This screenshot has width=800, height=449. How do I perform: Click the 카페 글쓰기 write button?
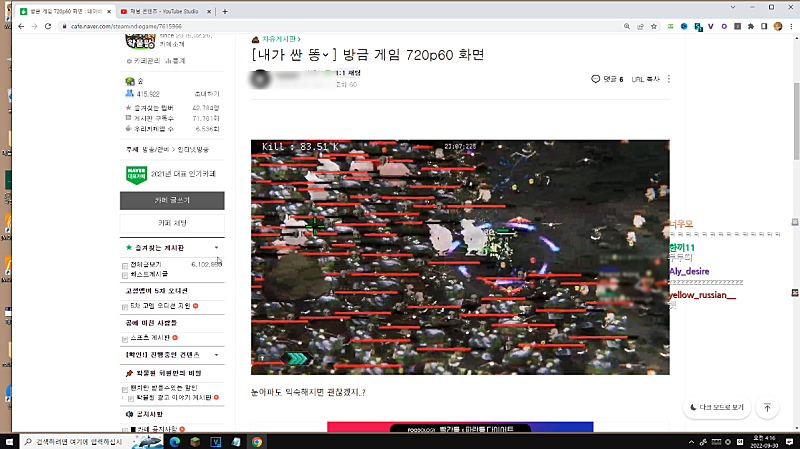point(172,201)
